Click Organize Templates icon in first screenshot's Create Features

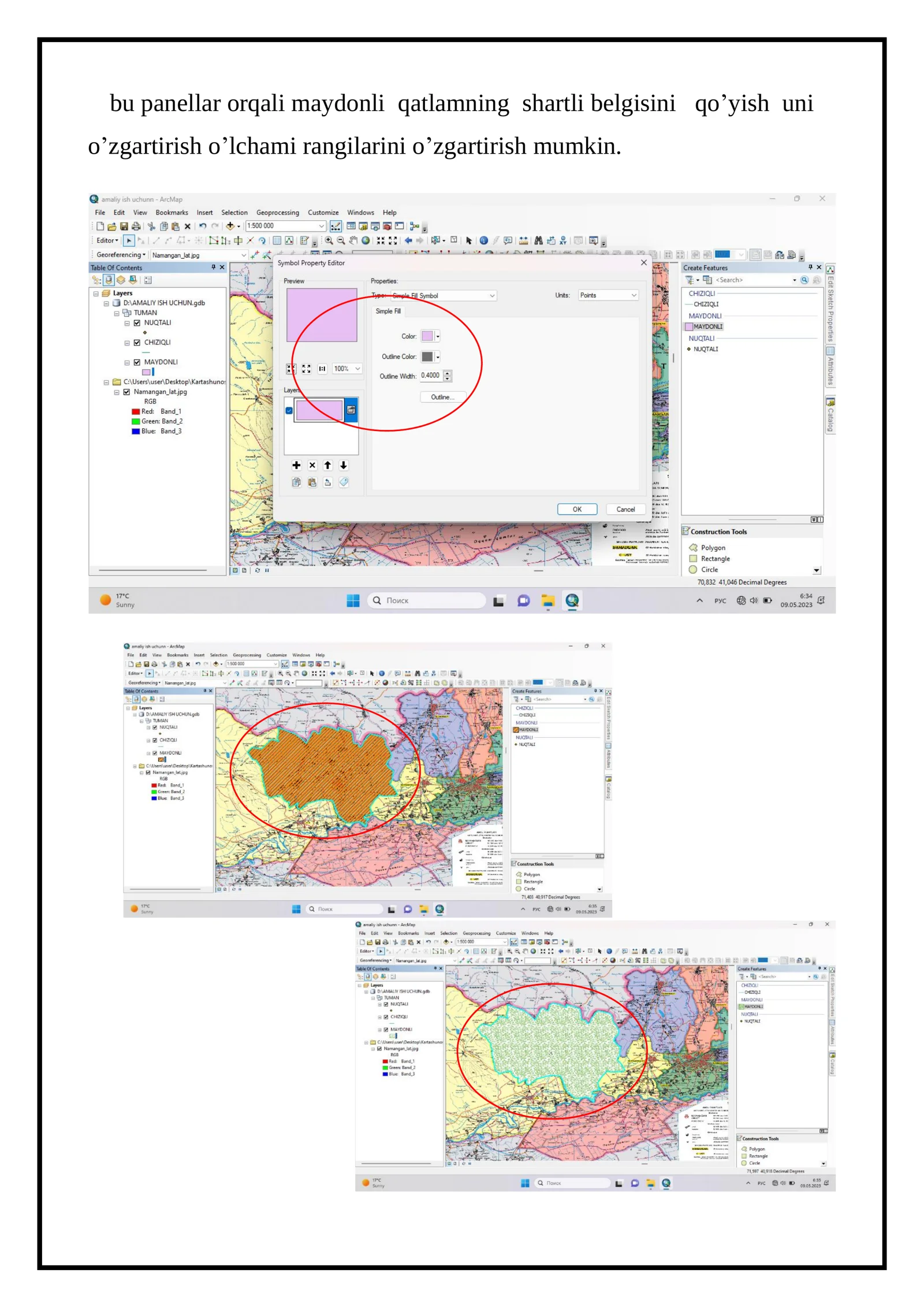pos(707,280)
